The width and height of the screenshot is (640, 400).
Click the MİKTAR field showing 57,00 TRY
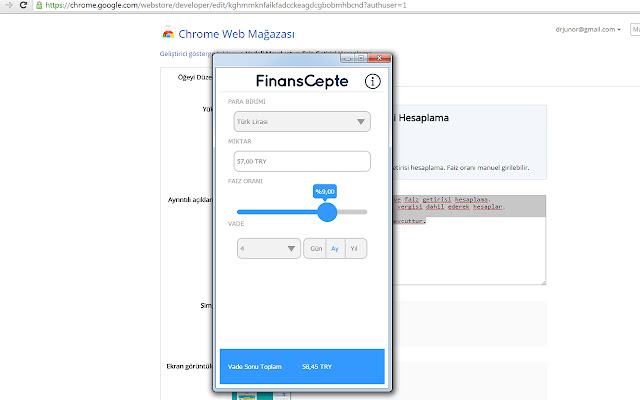(x=302, y=161)
